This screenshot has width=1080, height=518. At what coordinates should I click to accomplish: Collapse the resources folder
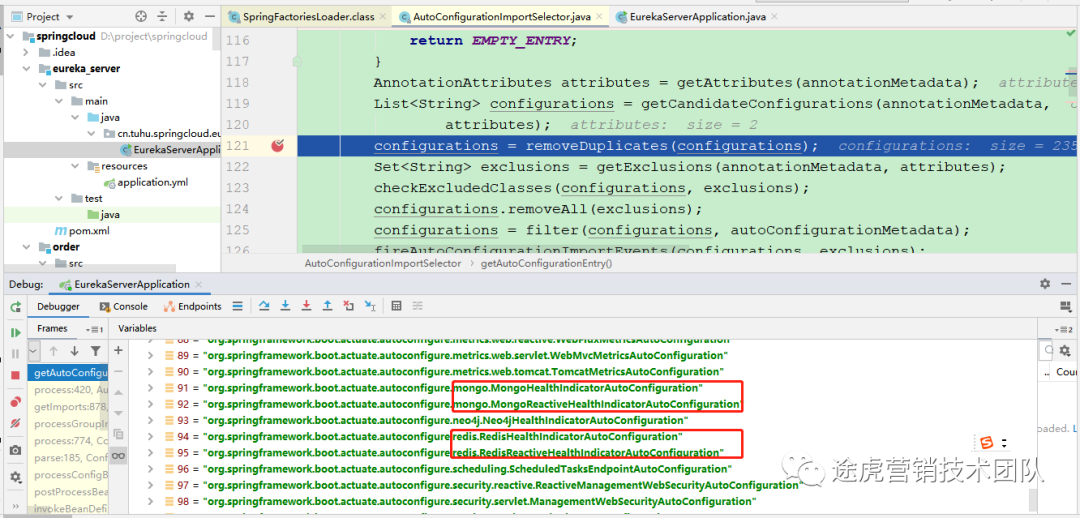point(76,166)
